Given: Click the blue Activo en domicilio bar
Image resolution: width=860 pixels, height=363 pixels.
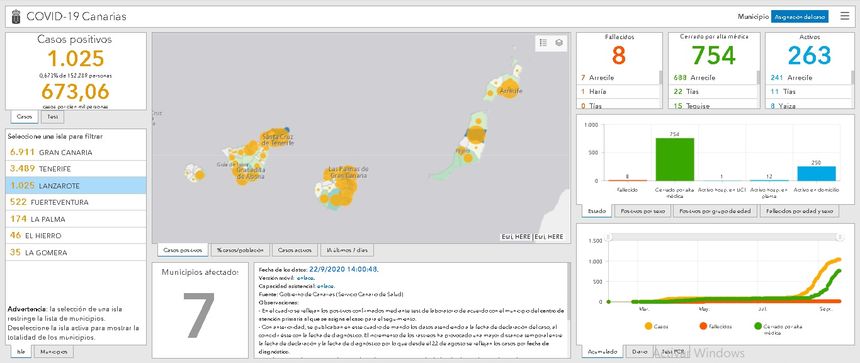Looking at the screenshot, I should point(817,173).
